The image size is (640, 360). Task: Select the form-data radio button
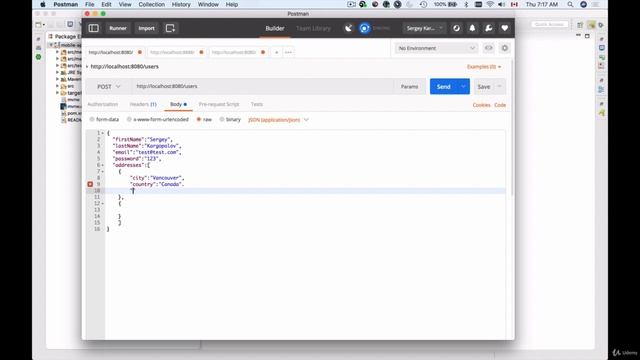pos(92,120)
